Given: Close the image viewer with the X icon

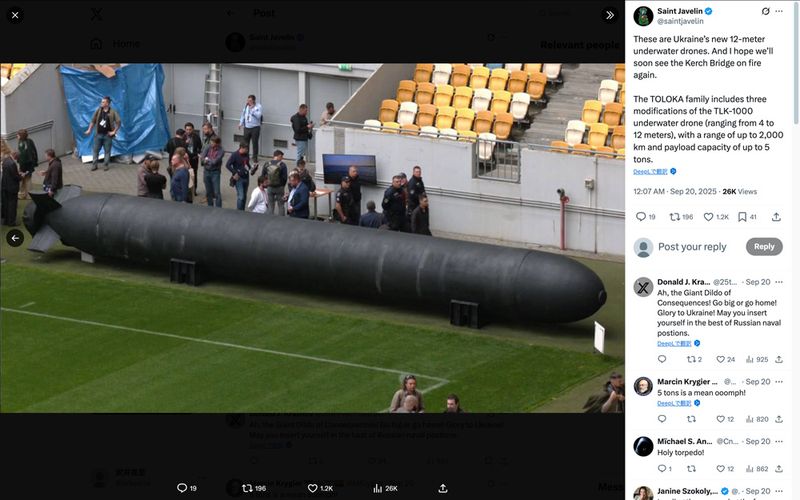Looking at the screenshot, I should pyautogui.click(x=15, y=15).
